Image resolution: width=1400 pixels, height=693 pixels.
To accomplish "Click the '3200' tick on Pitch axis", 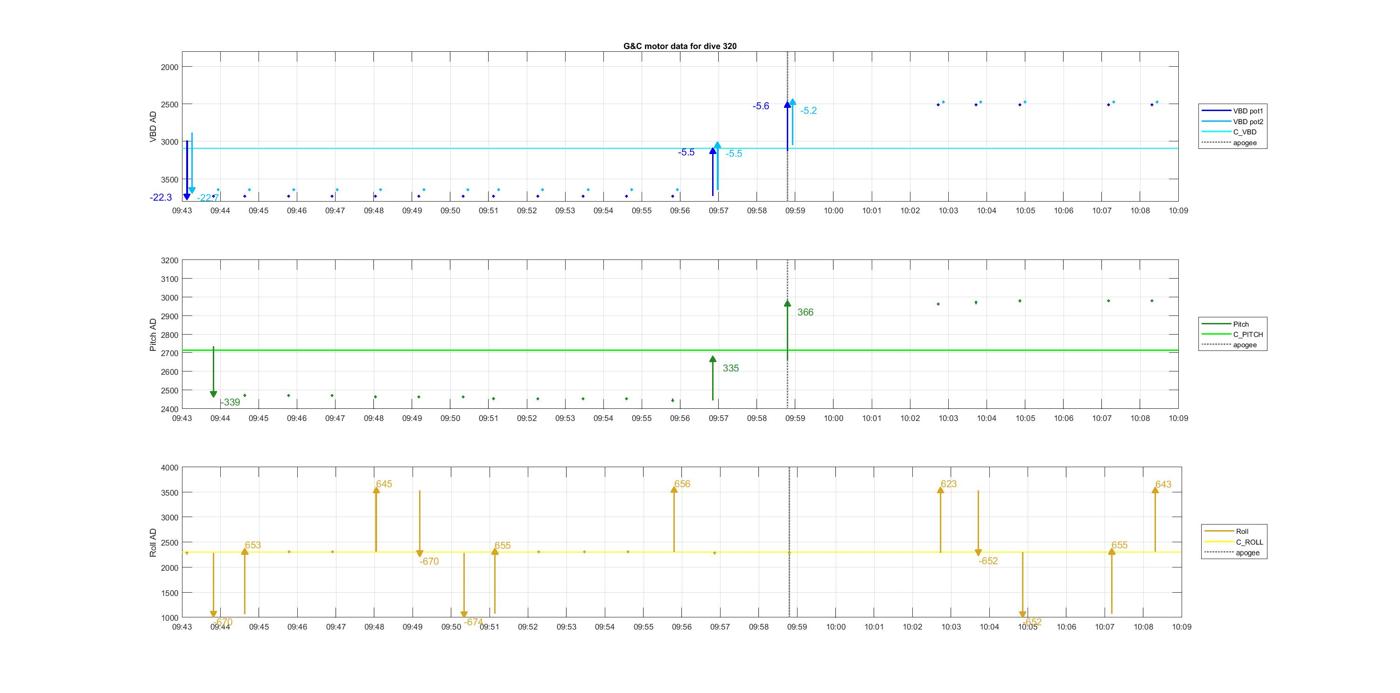I will point(169,261).
